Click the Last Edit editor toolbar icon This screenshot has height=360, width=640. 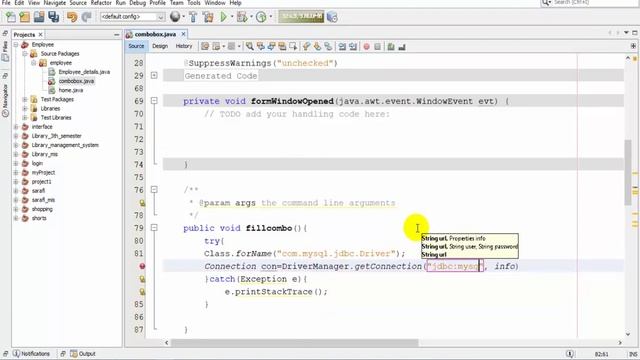205,47
